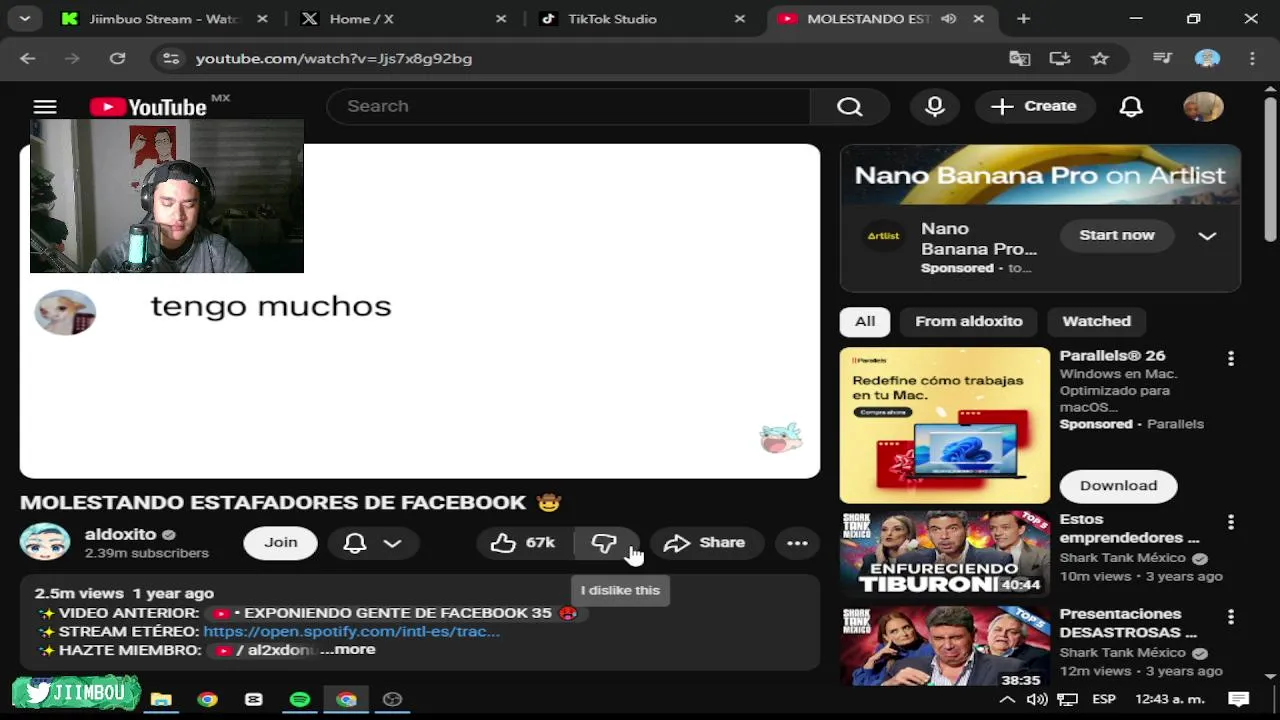Open channel notification bell dropdown
This screenshot has width=1280, height=720.
(x=372, y=543)
